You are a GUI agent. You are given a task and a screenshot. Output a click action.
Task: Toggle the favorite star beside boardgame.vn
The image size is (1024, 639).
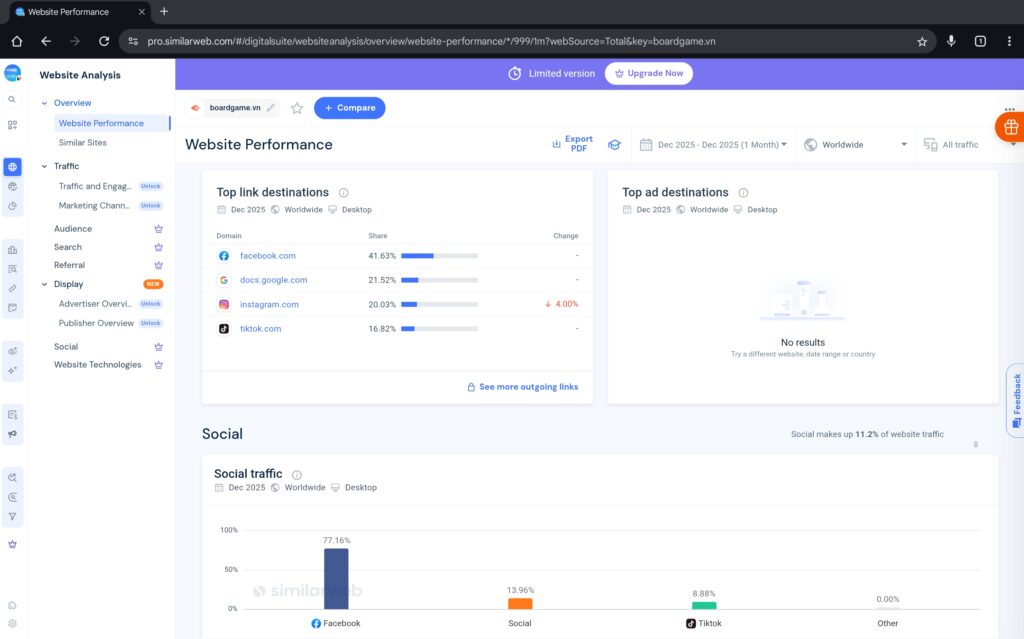pyautogui.click(x=297, y=107)
